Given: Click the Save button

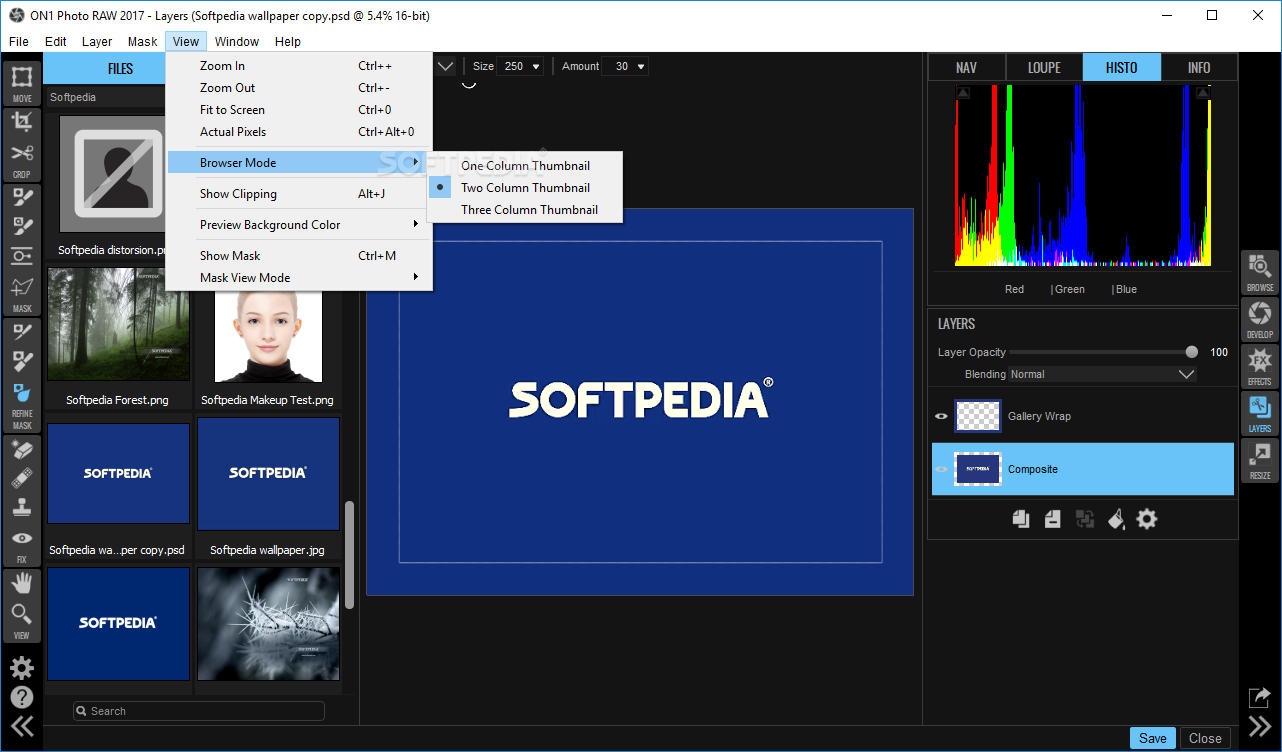Looking at the screenshot, I should [x=1152, y=738].
